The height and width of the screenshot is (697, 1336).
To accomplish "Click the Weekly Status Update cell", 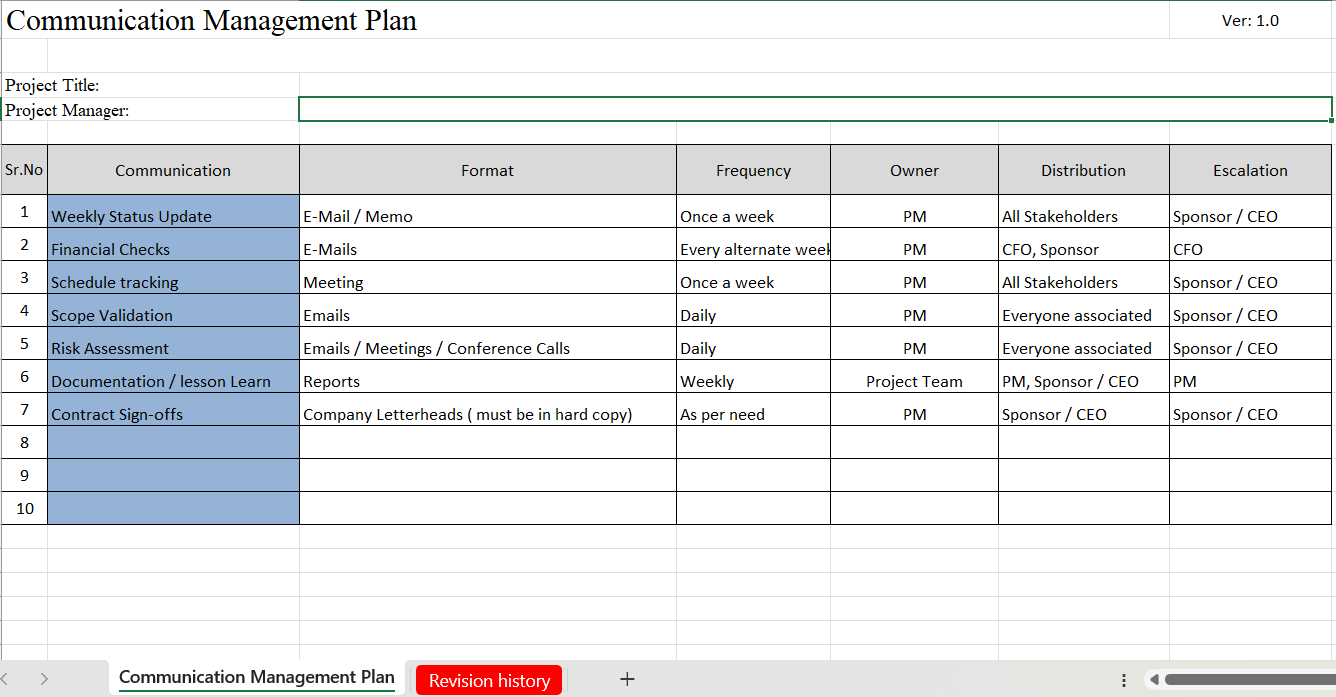I will 173,216.
